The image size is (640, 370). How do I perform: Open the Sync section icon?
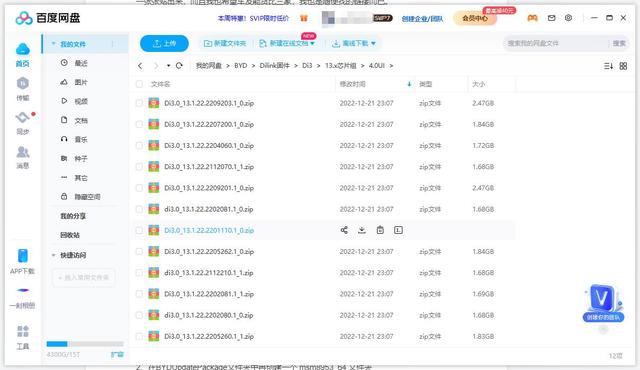pyautogui.click(x=22, y=117)
